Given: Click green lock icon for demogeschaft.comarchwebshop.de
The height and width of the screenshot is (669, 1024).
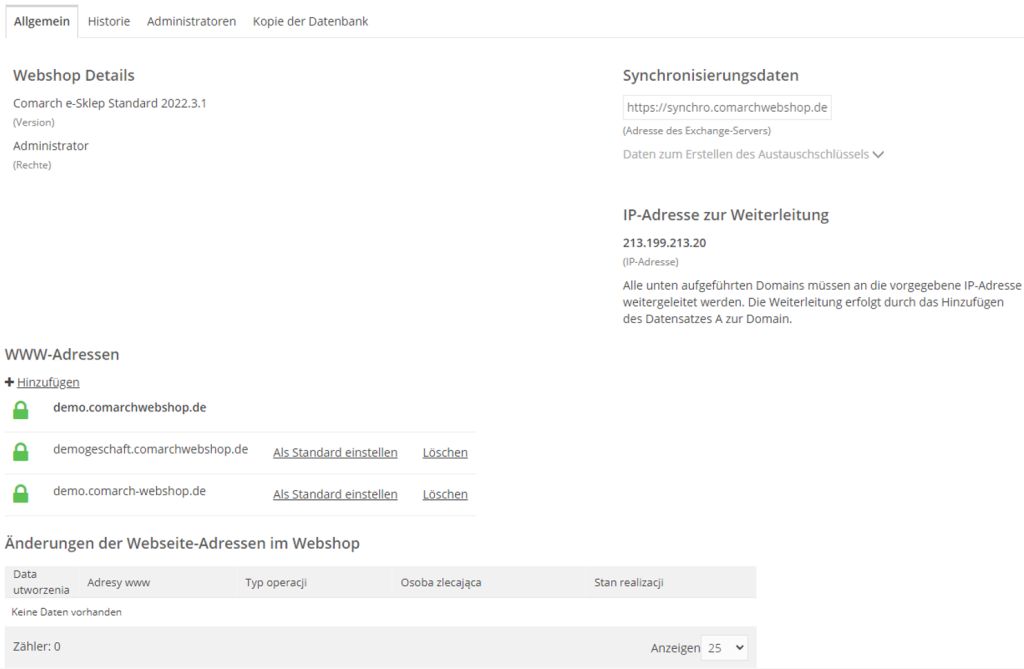Looking at the screenshot, I should click(21, 451).
